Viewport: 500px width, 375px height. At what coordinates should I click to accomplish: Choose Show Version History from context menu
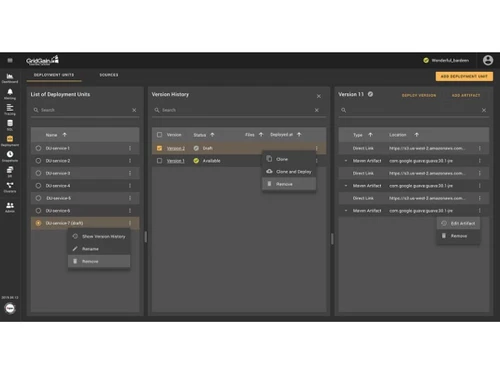click(x=99, y=236)
